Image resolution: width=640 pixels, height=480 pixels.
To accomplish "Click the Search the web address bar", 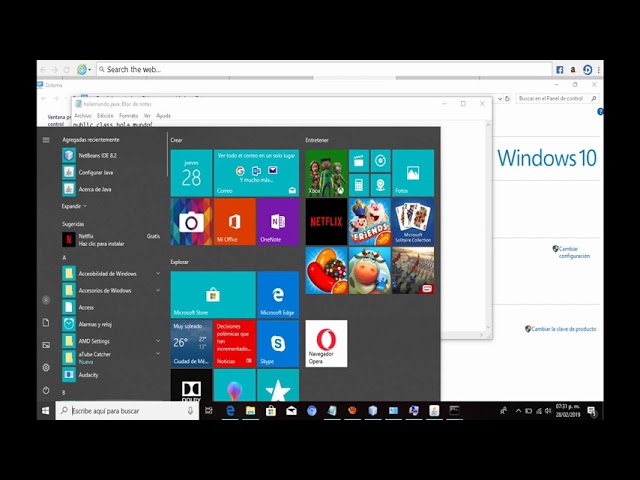I will coord(324,69).
